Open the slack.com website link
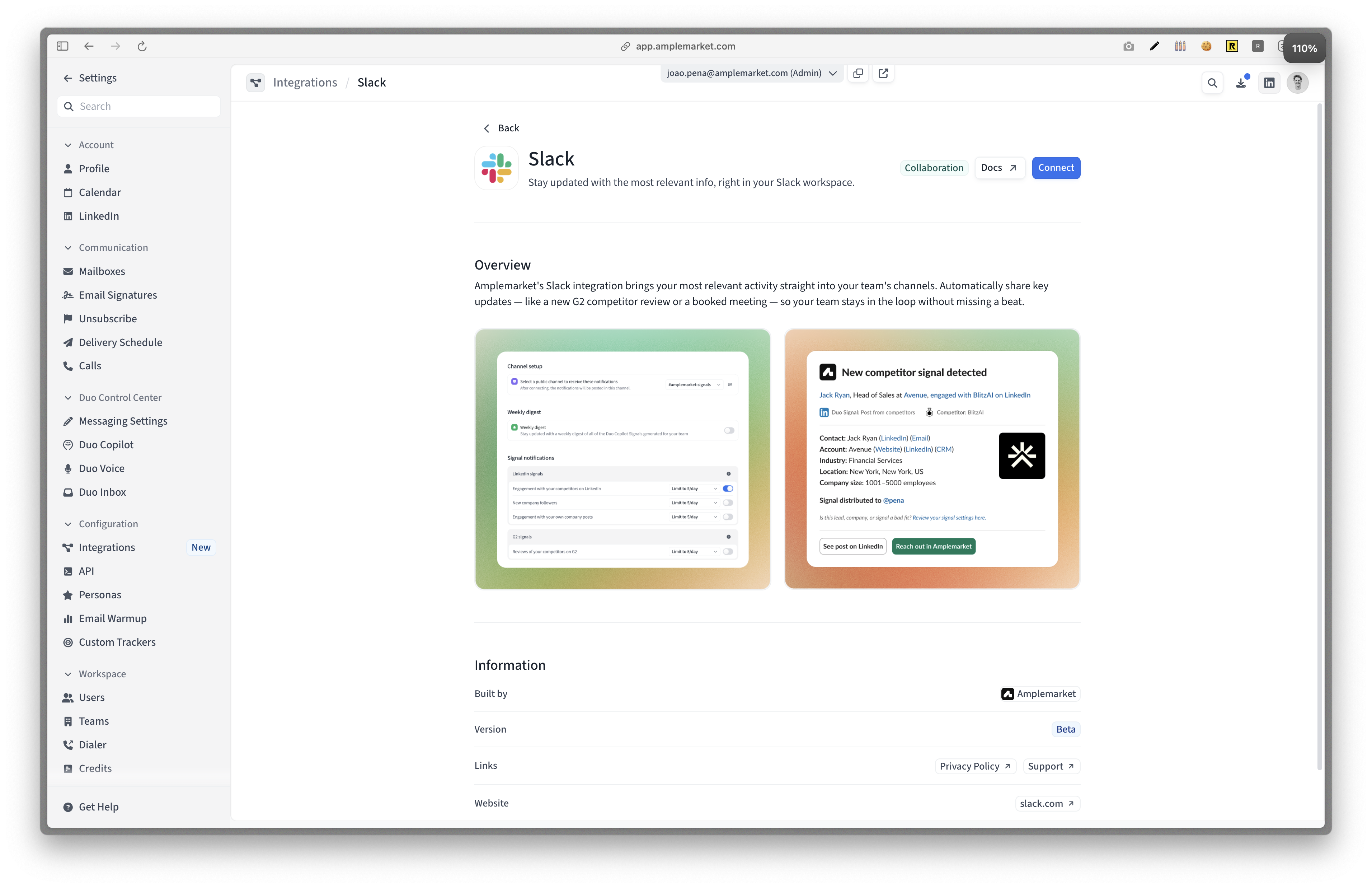 click(x=1047, y=803)
